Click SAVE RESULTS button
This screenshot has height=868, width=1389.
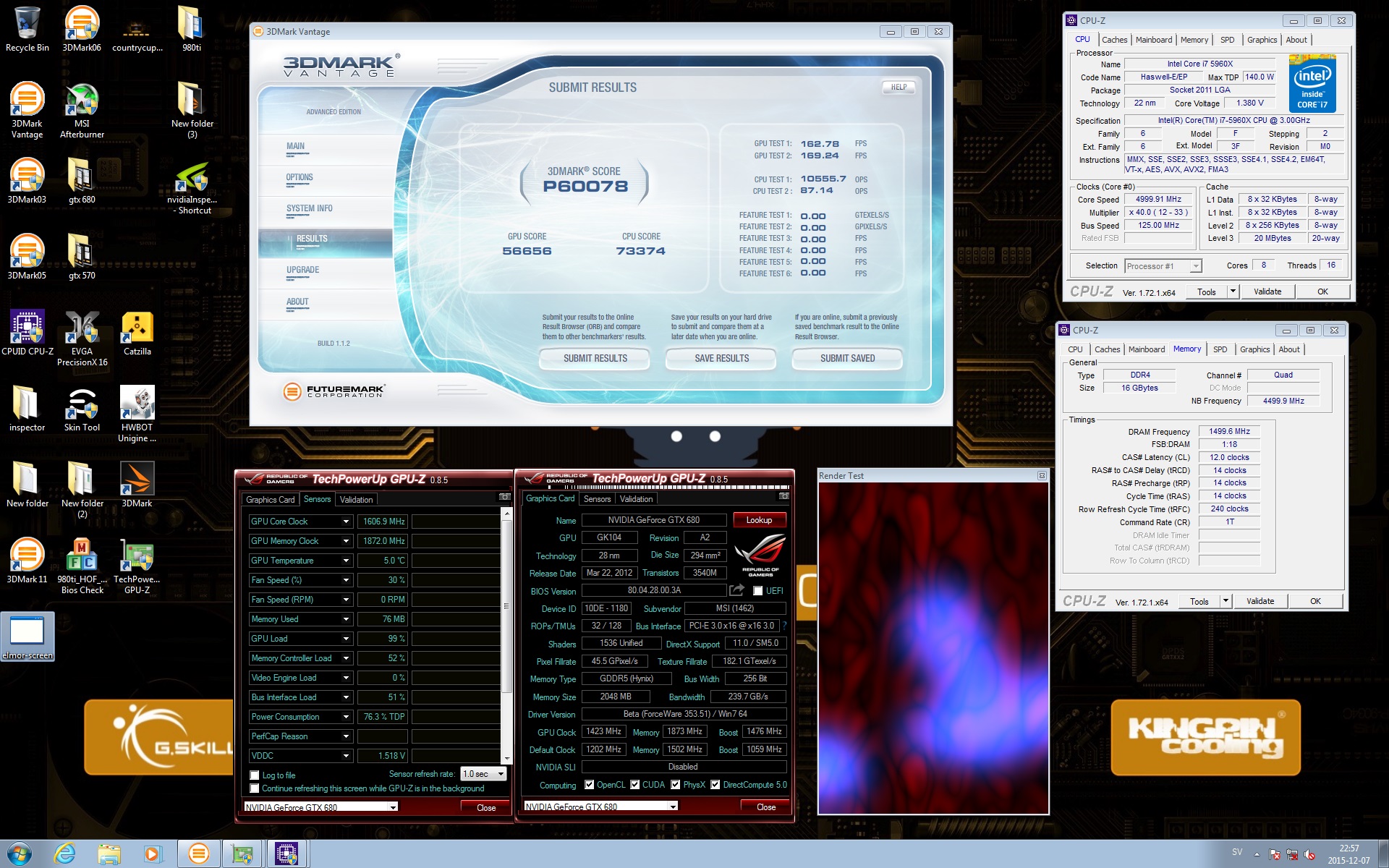[721, 359]
